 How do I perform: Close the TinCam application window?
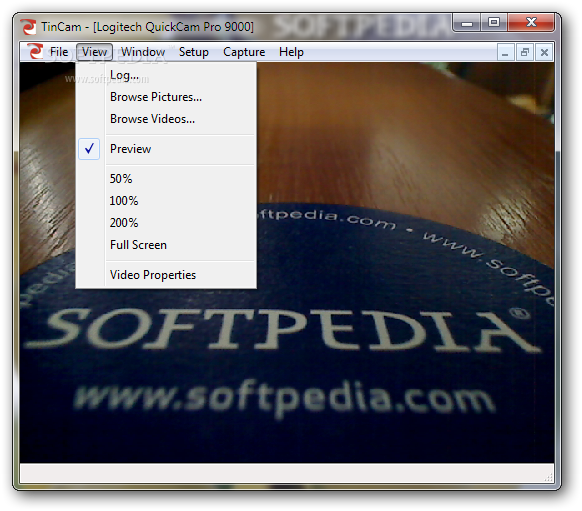click(531, 23)
